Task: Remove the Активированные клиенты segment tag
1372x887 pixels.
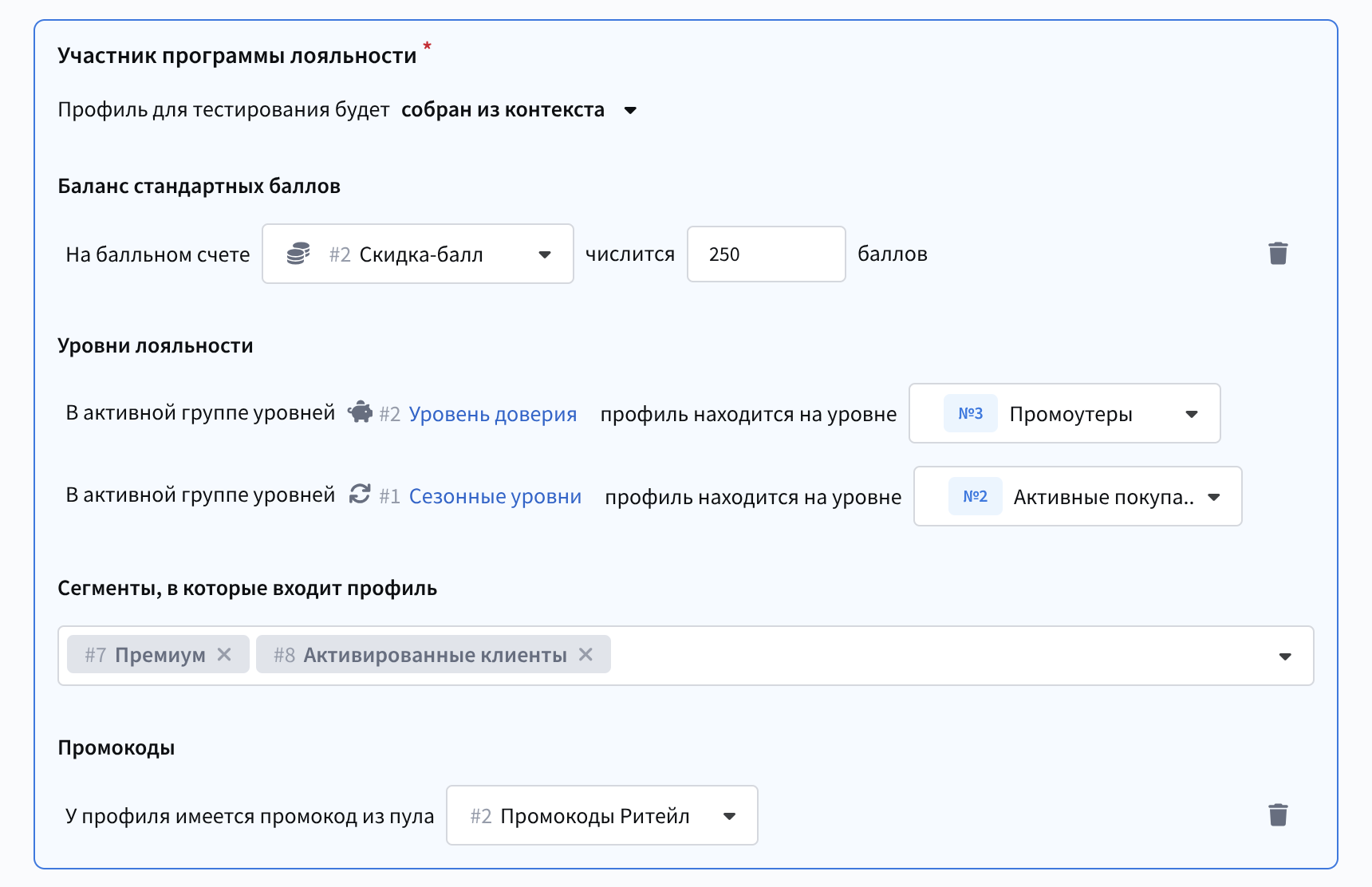Action: (585, 655)
